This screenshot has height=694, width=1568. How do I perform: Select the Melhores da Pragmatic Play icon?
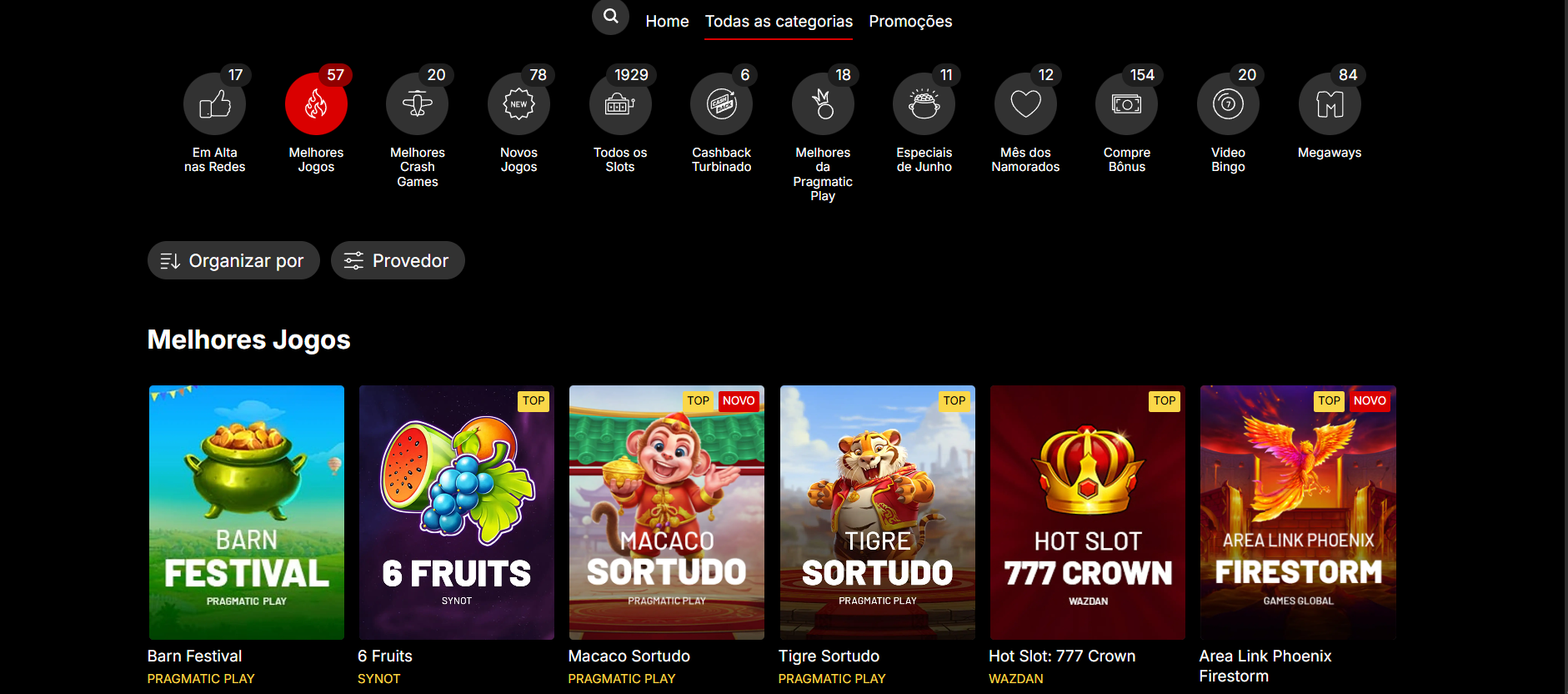823,104
